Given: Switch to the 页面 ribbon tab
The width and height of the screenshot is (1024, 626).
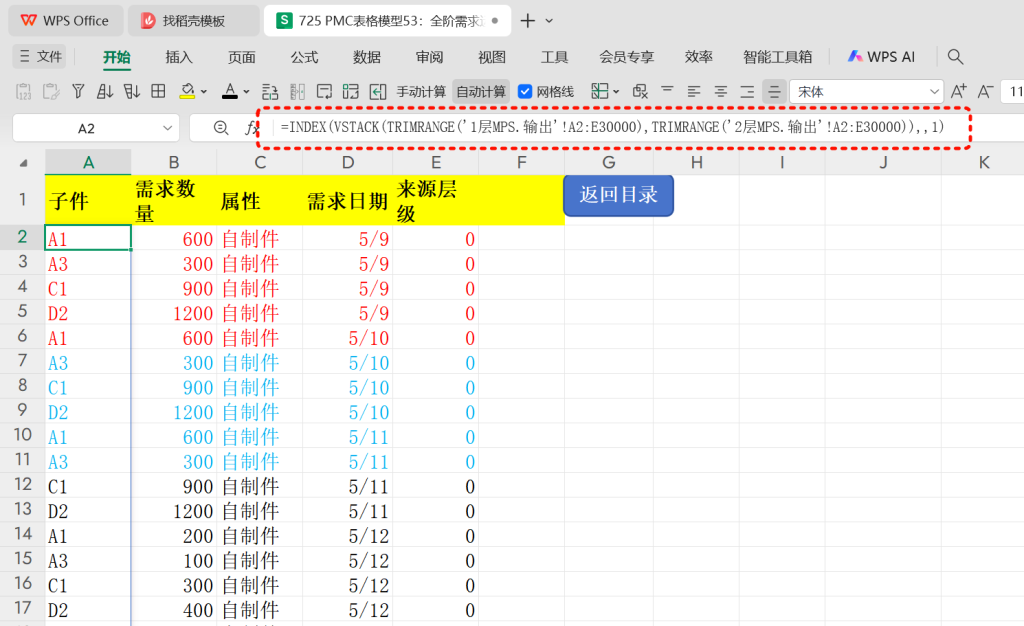Looking at the screenshot, I should coord(242,57).
